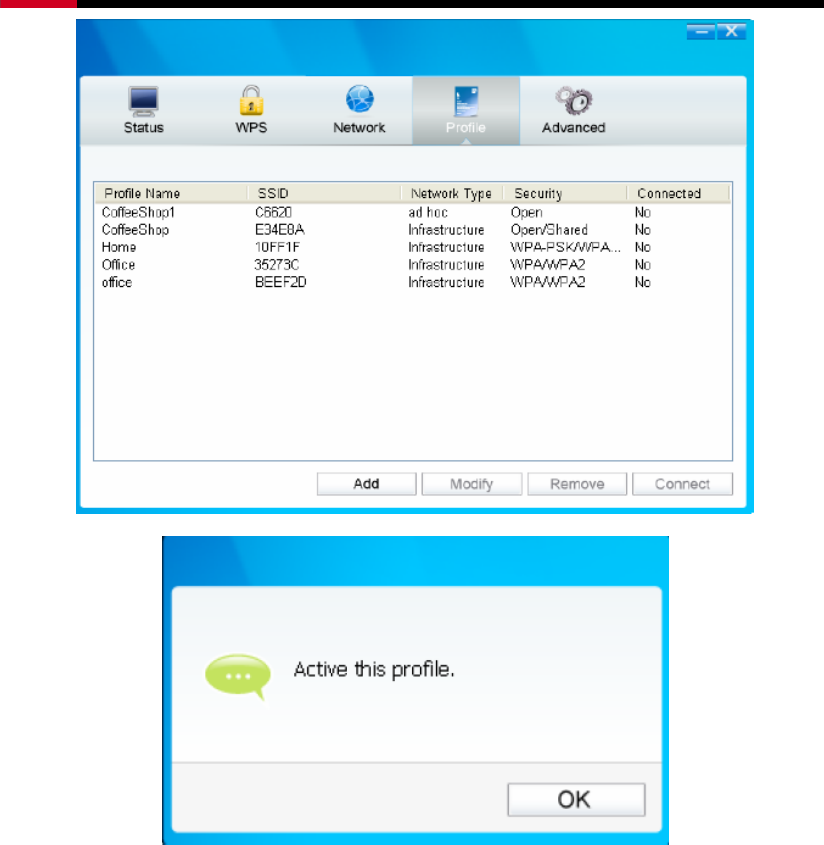Image resolution: width=824 pixels, height=845 pixels.
Task: Click the Open/Shared security cell
Action: [x=549, y=230]
